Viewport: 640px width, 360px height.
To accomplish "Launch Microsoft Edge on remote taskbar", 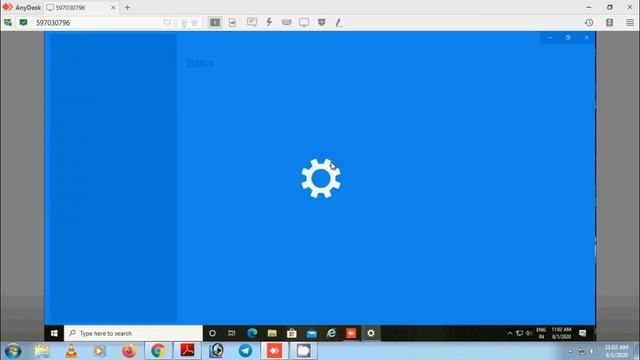I will (x=252, y=333).
